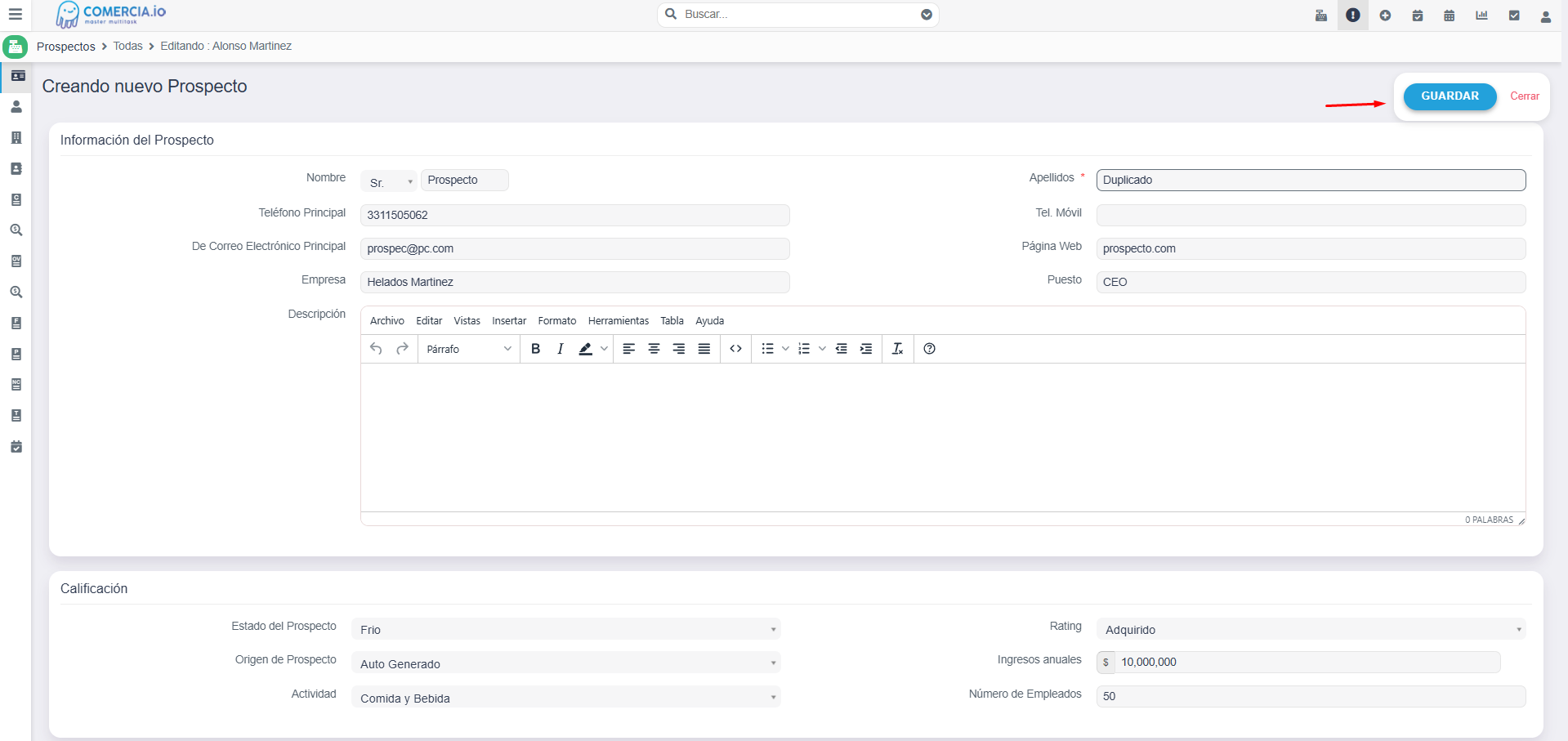
Task: Insert a numbered list
Action: (804, 349)
